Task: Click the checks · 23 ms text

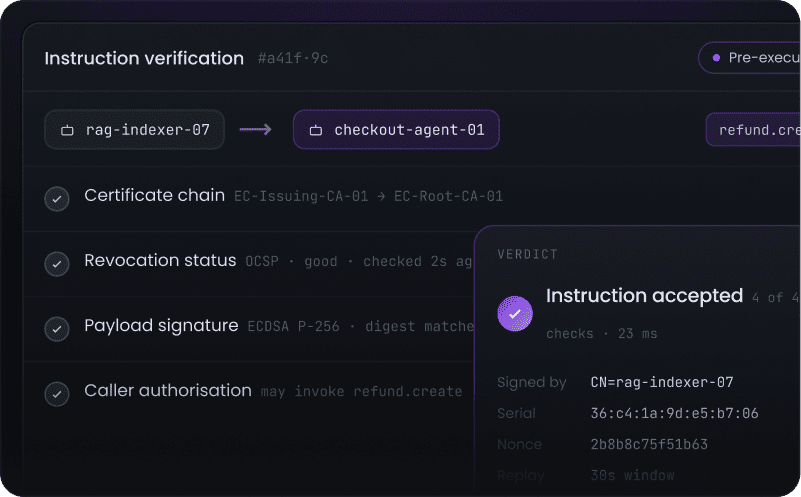Action: (x=601, y=334)
